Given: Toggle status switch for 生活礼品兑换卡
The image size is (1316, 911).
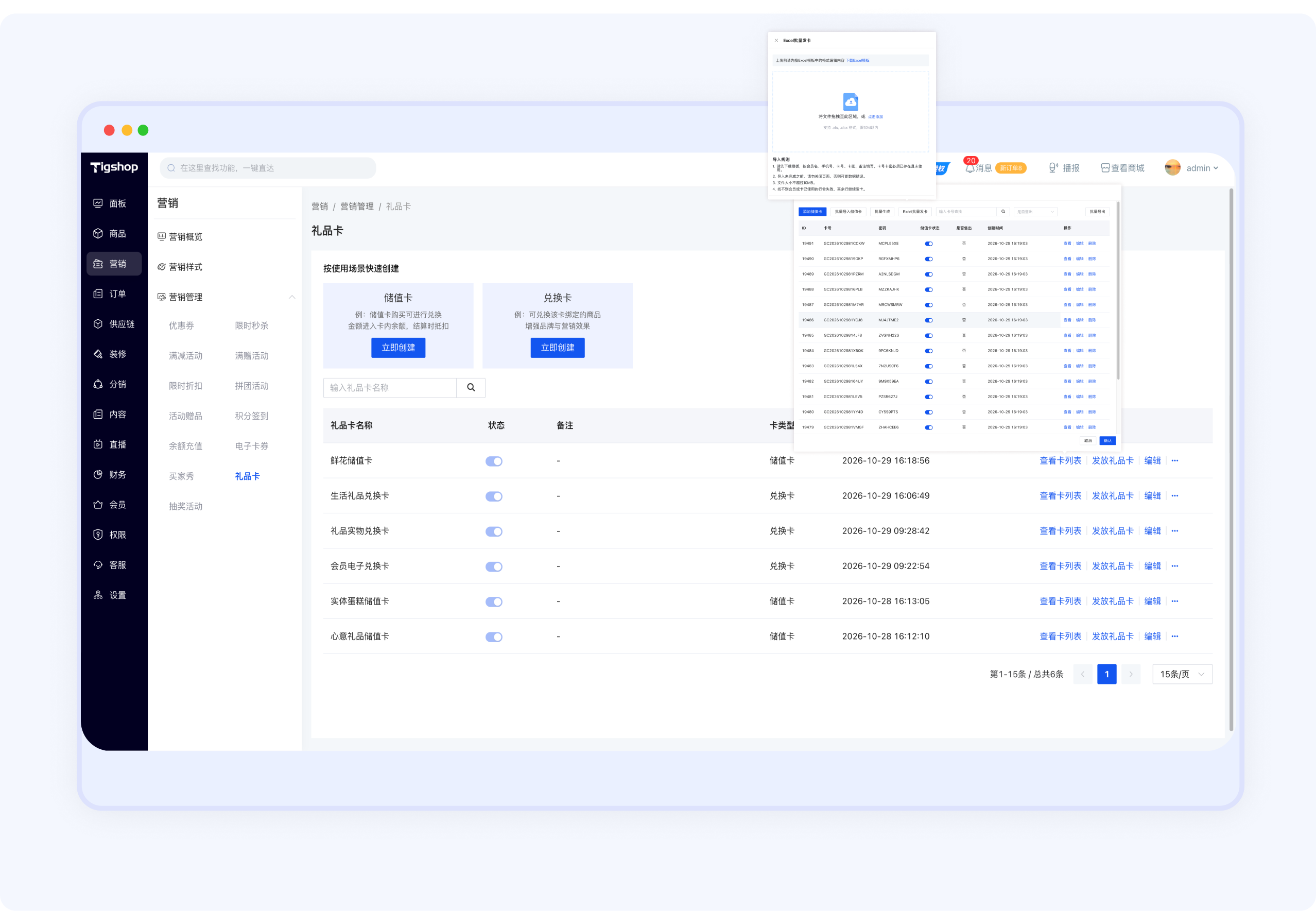Looking at the screenshot, I should pos(494,496).
